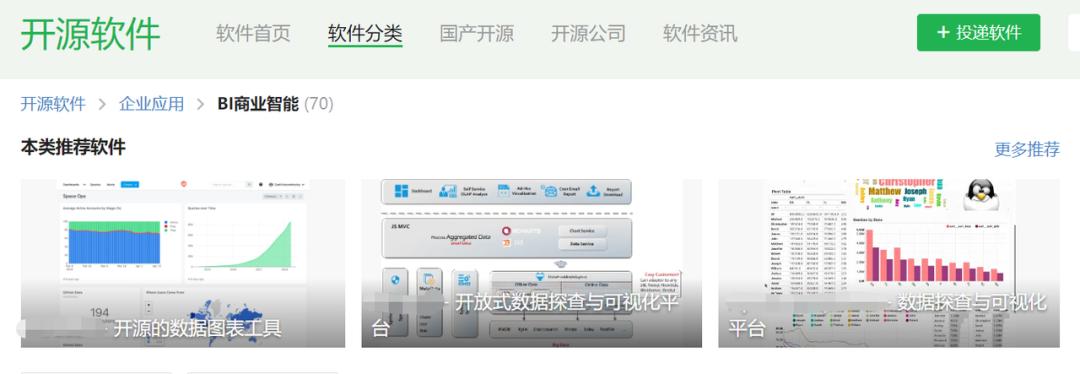
Task: Navigate to 开源软件 breadcrumb
Action: coord(53,104)
